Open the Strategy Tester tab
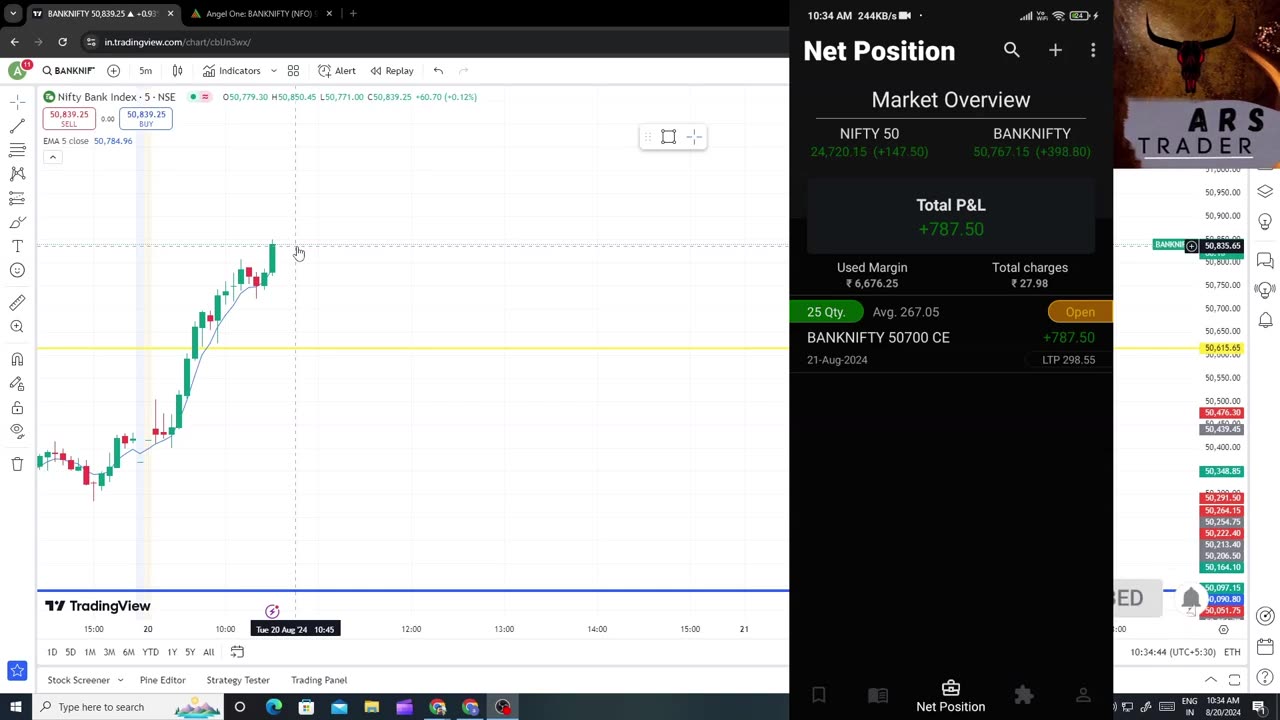1280x720 pixels. click(x=238, y=680)
